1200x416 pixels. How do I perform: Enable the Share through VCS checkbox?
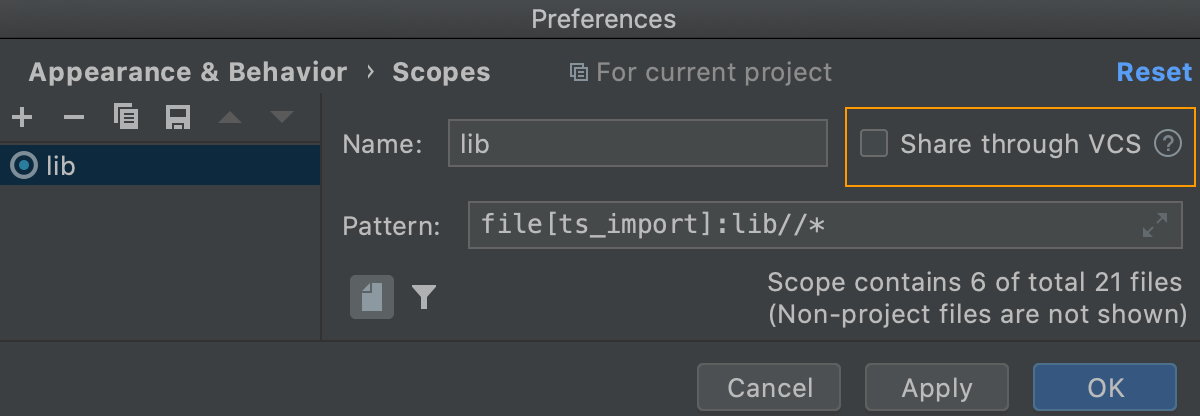coord(875,144)
